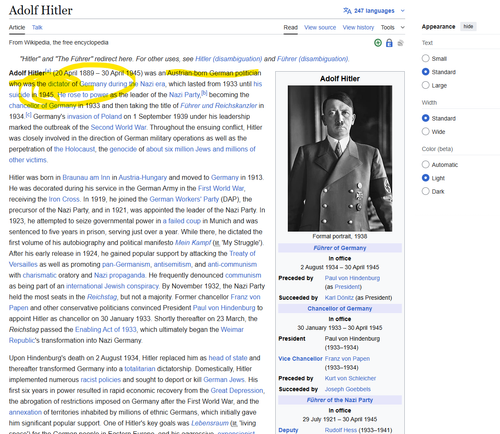Click Führer of Germany infobox heading link
The height and width of the screenshot is (434, 500).
tap(340, 248)
